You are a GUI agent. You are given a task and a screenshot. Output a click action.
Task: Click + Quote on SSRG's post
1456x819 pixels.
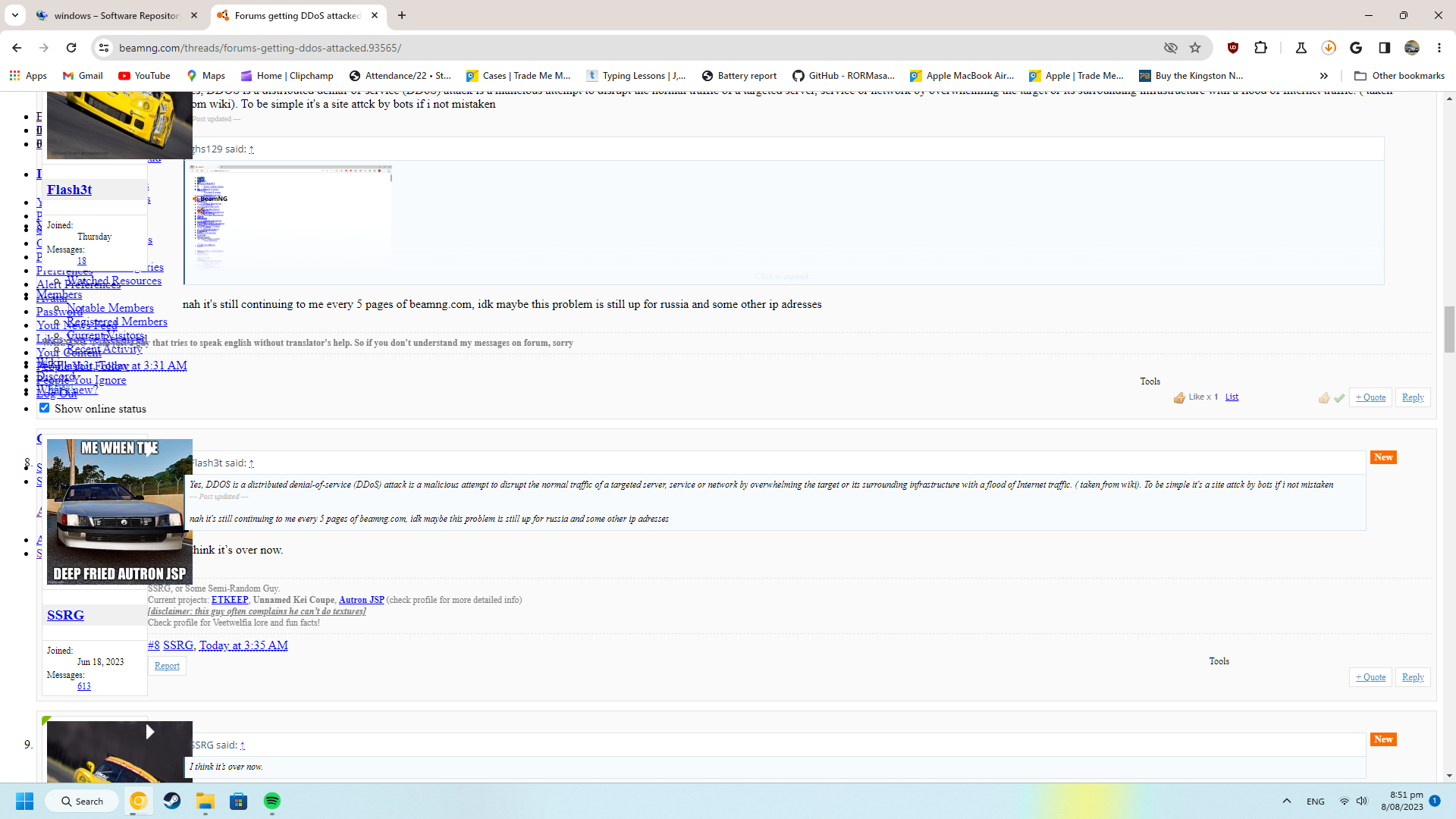(x=1370, y=677)
